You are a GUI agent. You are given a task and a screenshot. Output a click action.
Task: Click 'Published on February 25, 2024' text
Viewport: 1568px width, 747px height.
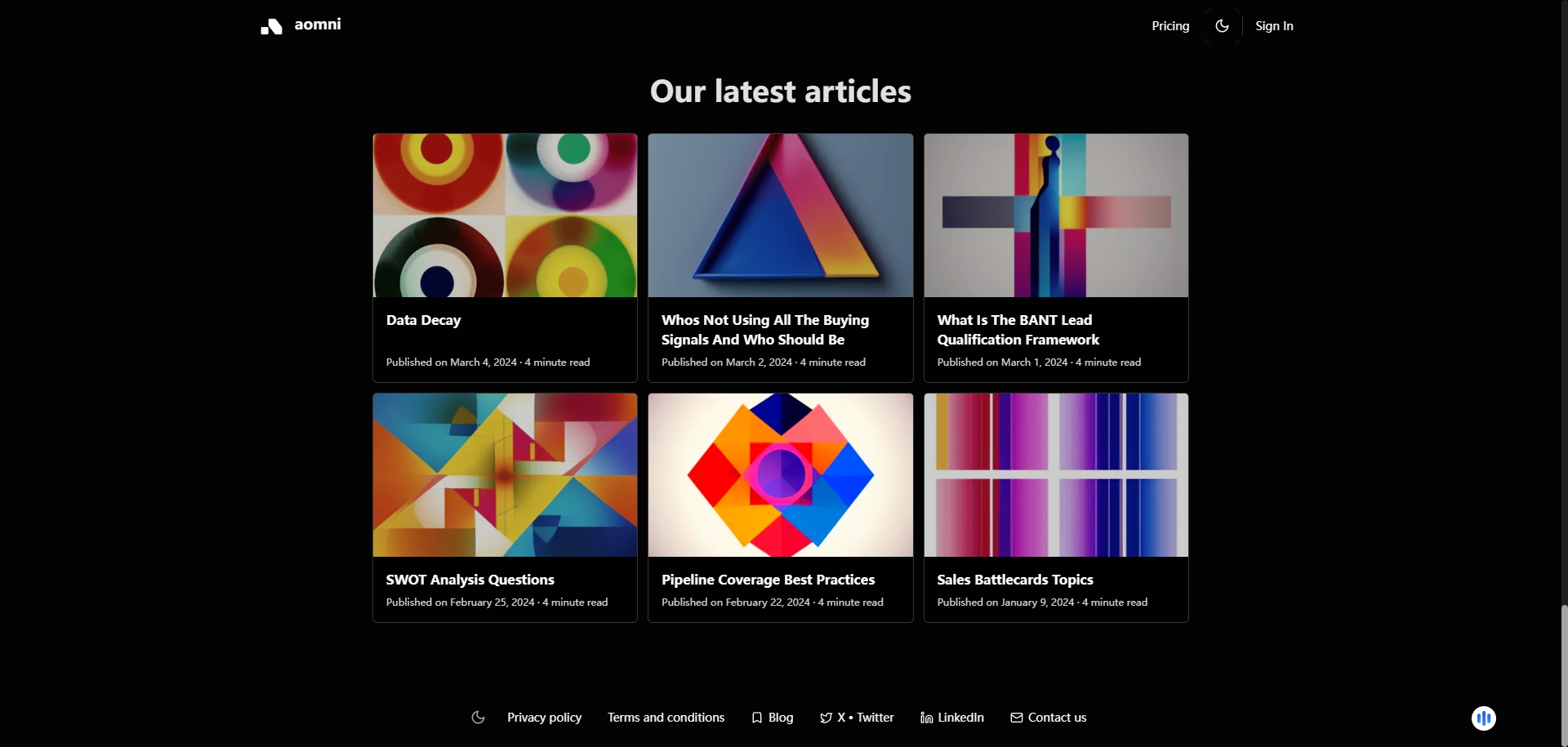461,602
